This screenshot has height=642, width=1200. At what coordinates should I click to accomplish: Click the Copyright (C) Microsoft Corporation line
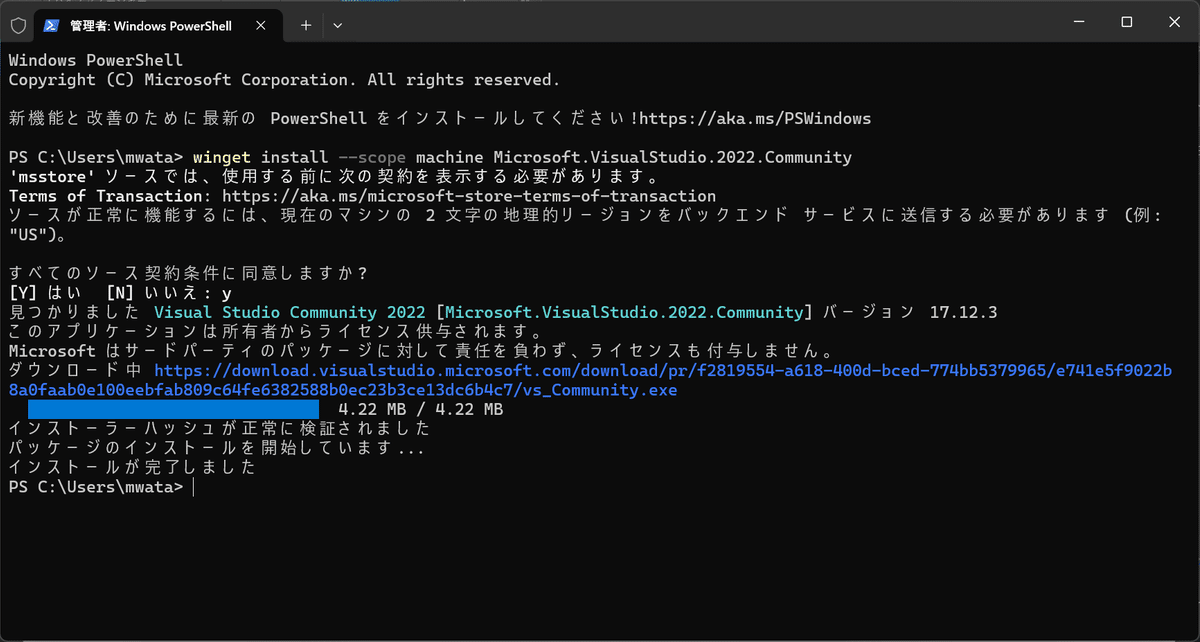click(x=284, y=79)
